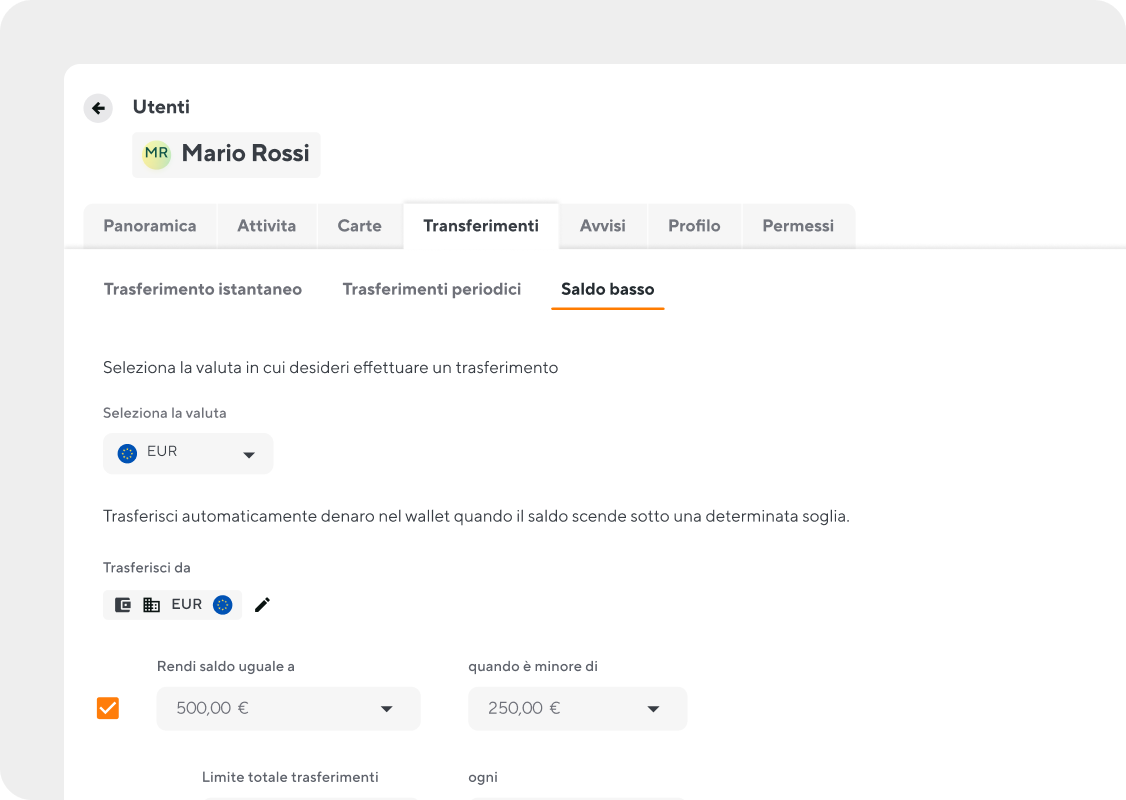This screenshot has height=800, width=1126.
Task: Open the Seleziona la valuta EUR dropdown
Action: (188, 454)
